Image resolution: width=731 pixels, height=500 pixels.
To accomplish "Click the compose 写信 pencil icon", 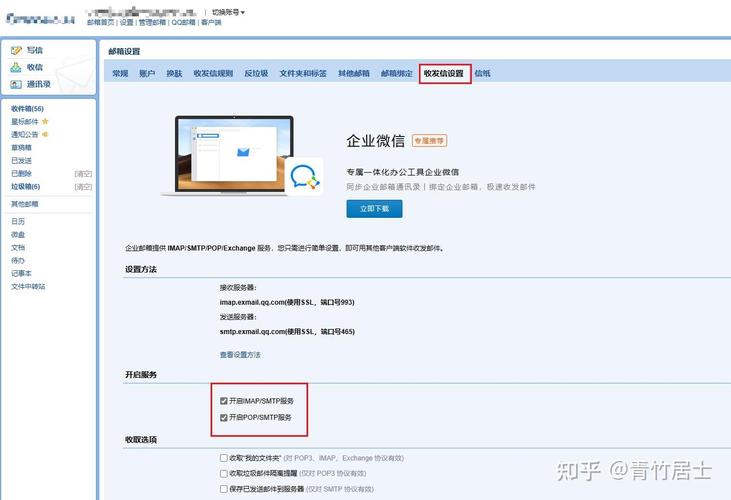I will (x=16, y=50).
